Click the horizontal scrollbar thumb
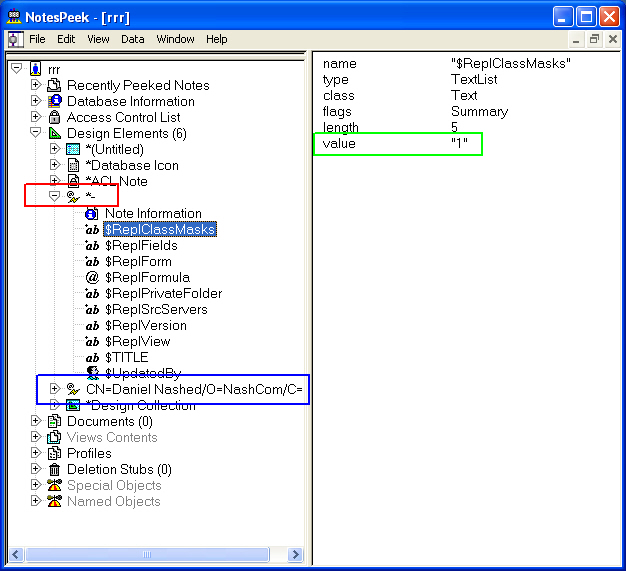 pyautogui.click(x=147, y=555)
